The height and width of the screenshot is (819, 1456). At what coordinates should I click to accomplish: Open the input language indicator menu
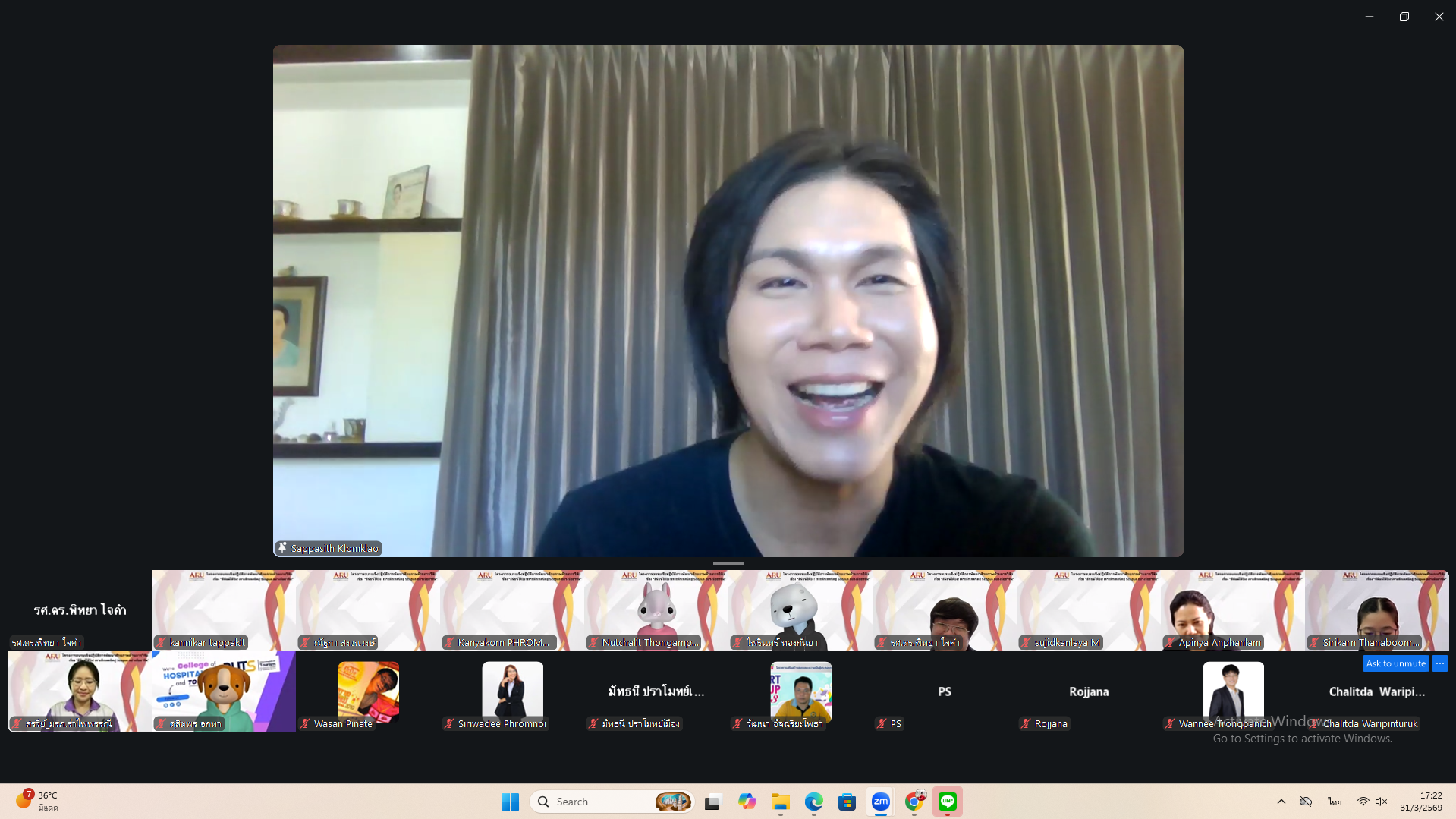[x=1335, y=802]
